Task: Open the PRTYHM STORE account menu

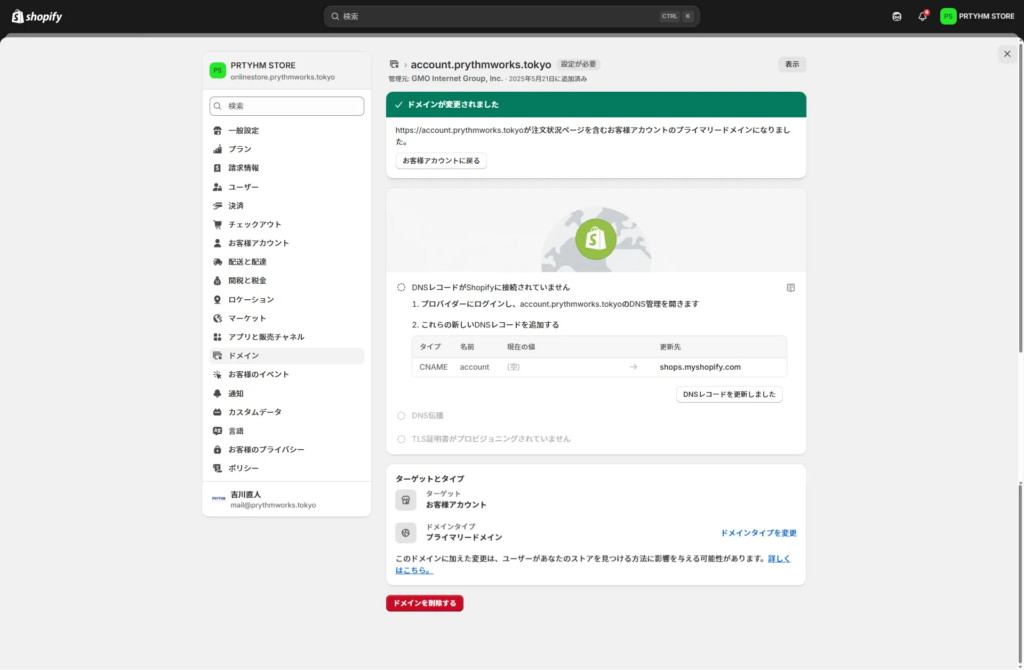Action: pos(978,16)
